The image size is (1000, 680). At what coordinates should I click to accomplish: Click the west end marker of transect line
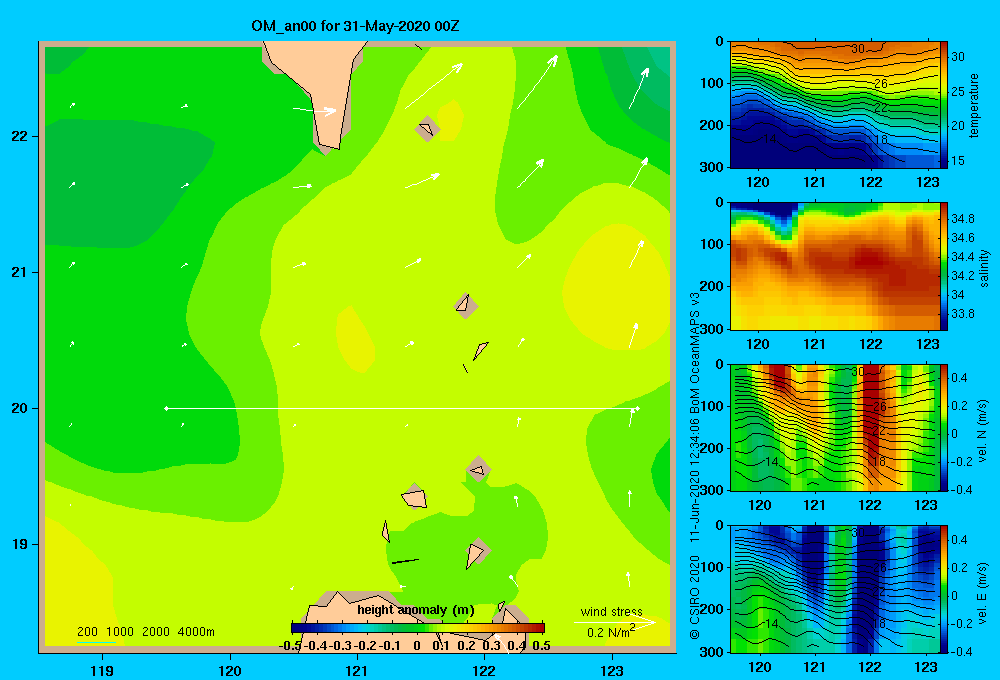click(x=166, y=408)
